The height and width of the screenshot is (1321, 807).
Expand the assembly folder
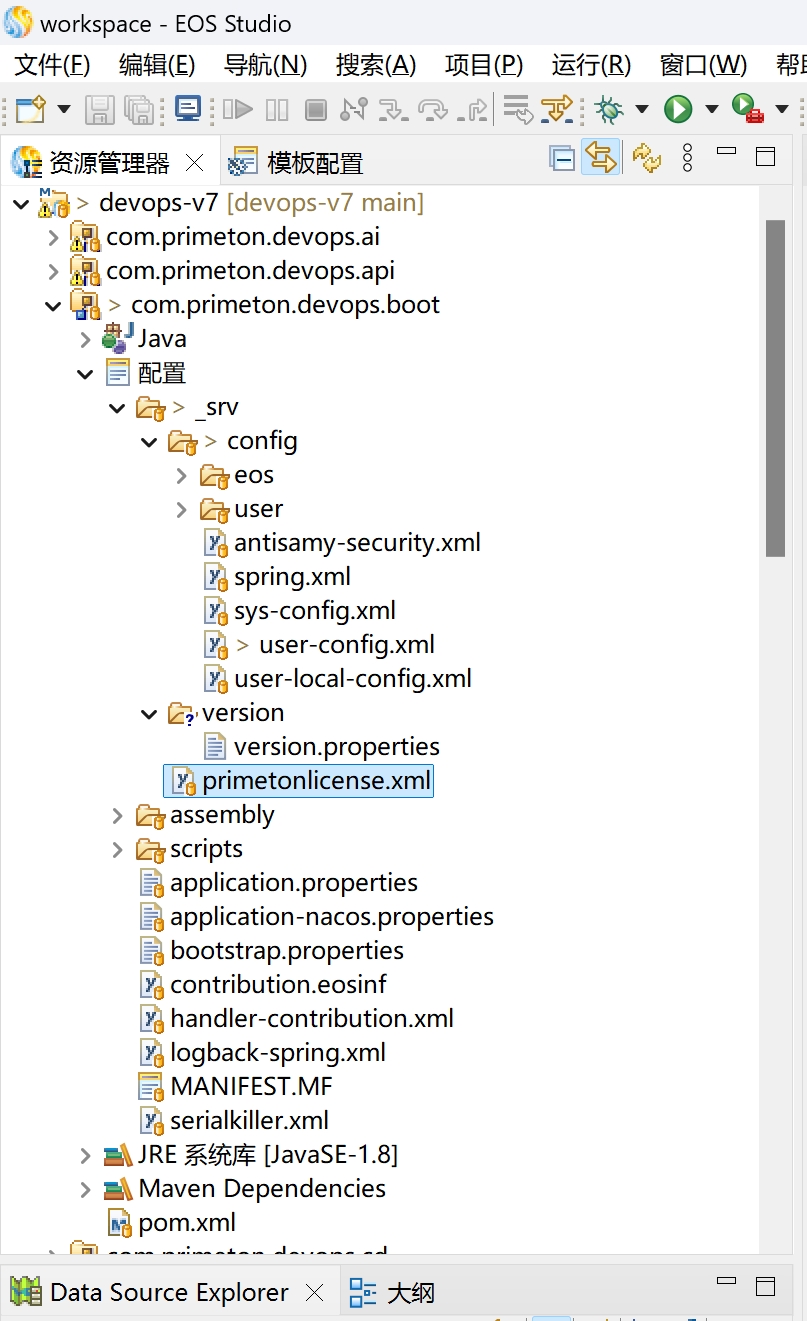pyautogui.click(x=118, y=816)
